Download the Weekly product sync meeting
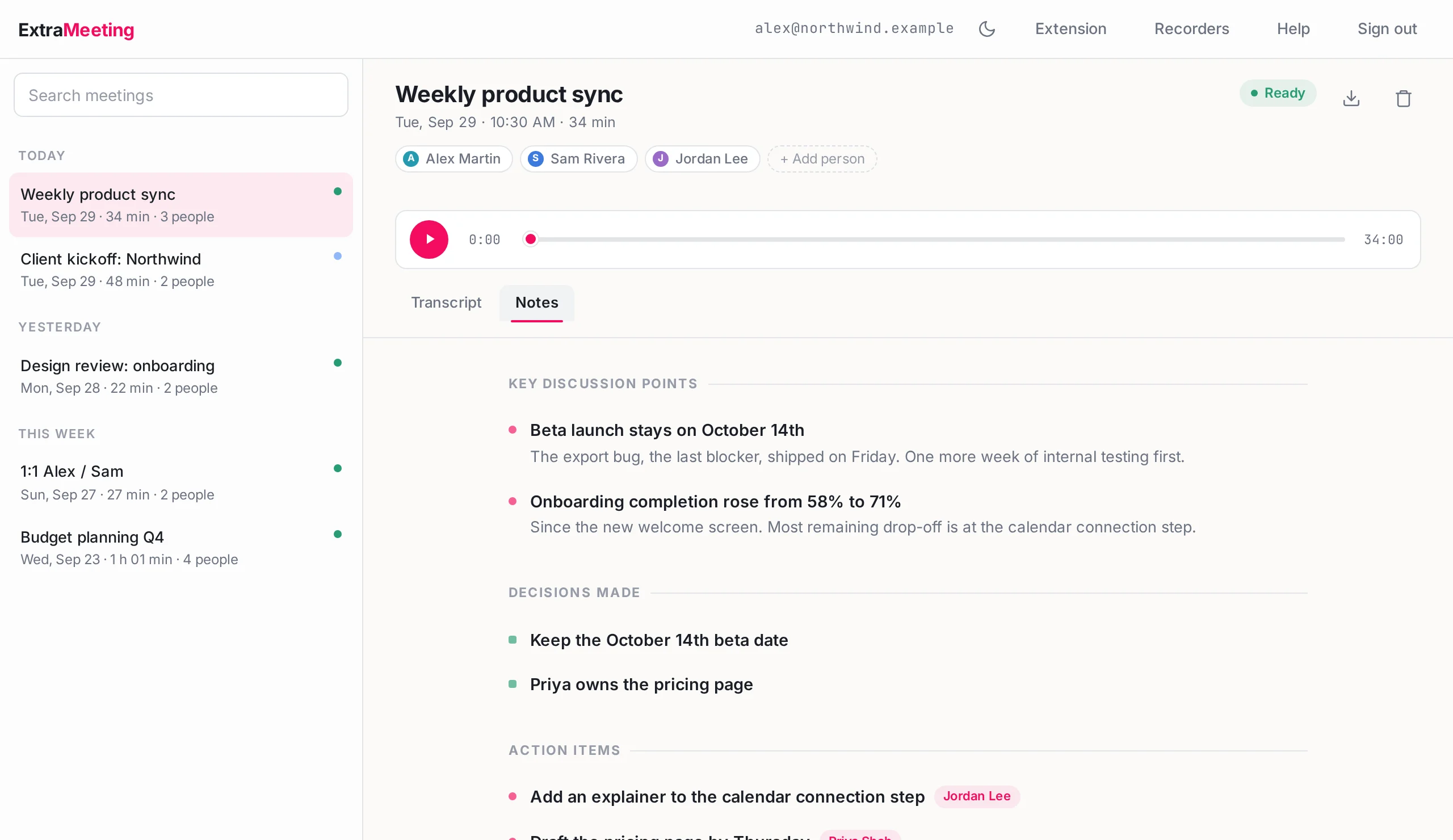 1351,98
